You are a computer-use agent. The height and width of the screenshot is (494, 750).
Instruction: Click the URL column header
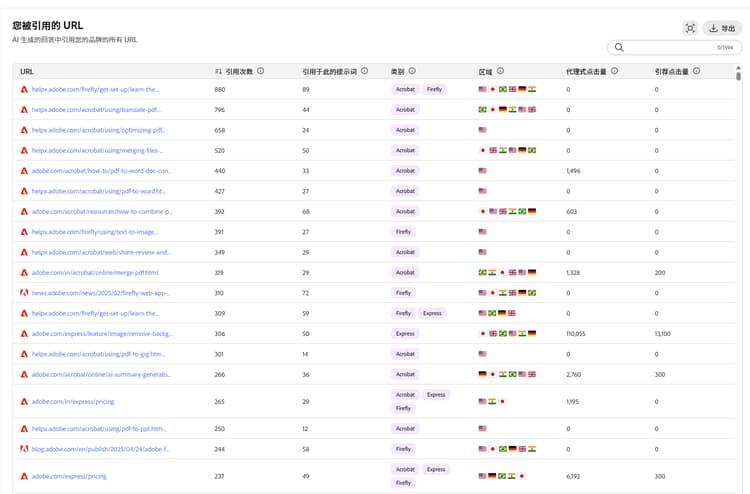[27, 72]
